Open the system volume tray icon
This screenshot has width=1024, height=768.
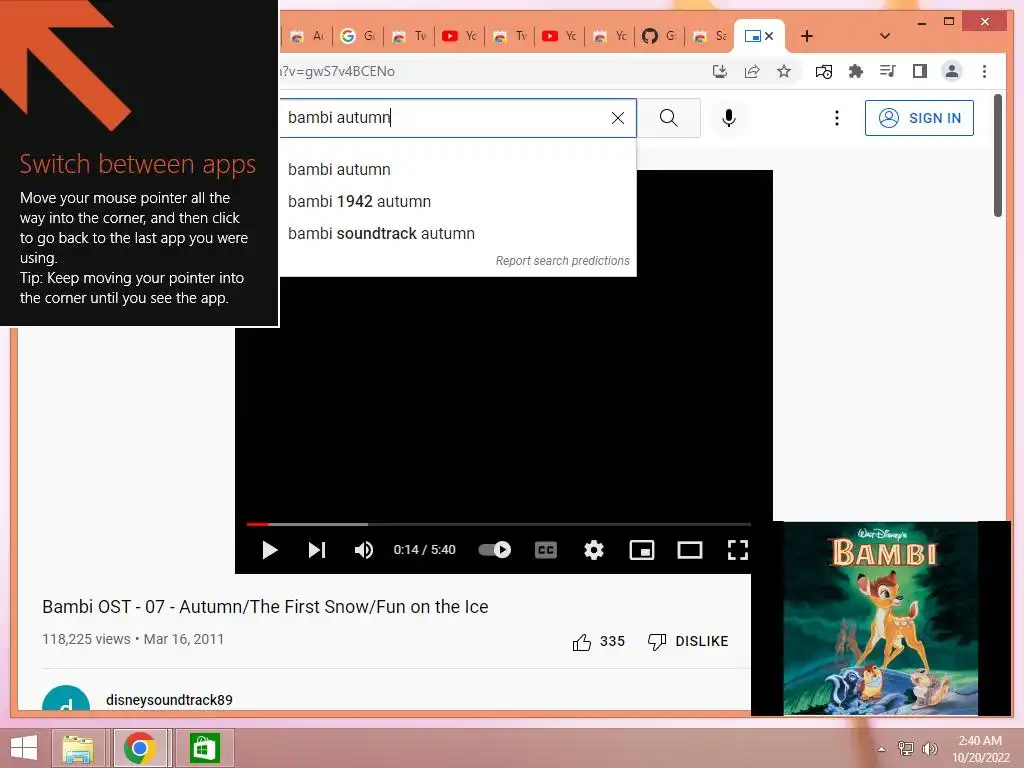click(x=929, y=749)
